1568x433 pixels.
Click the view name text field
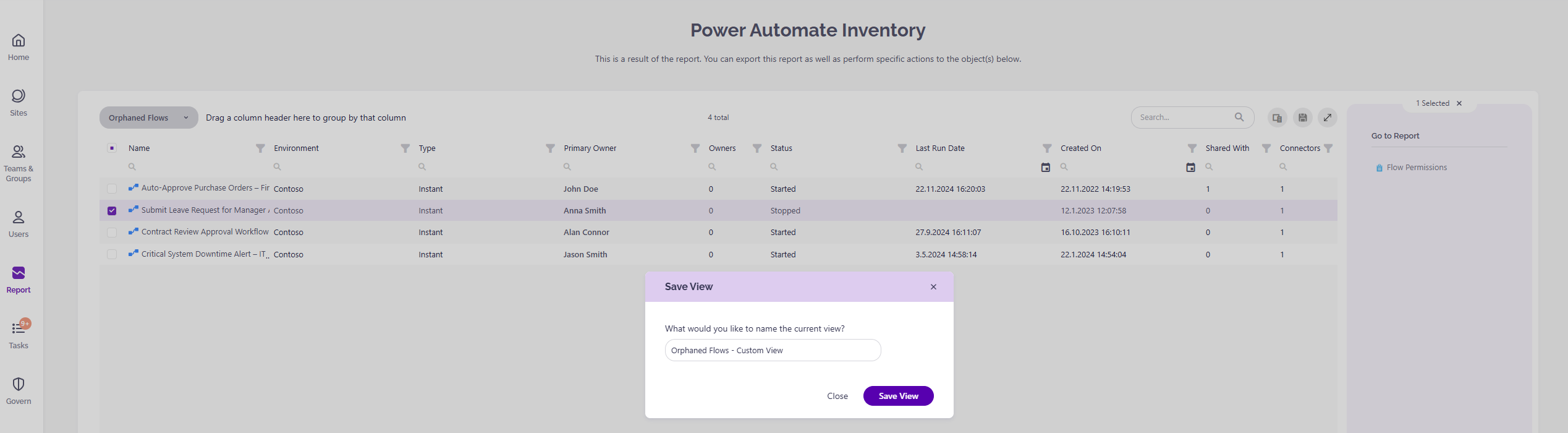[773, 350]
